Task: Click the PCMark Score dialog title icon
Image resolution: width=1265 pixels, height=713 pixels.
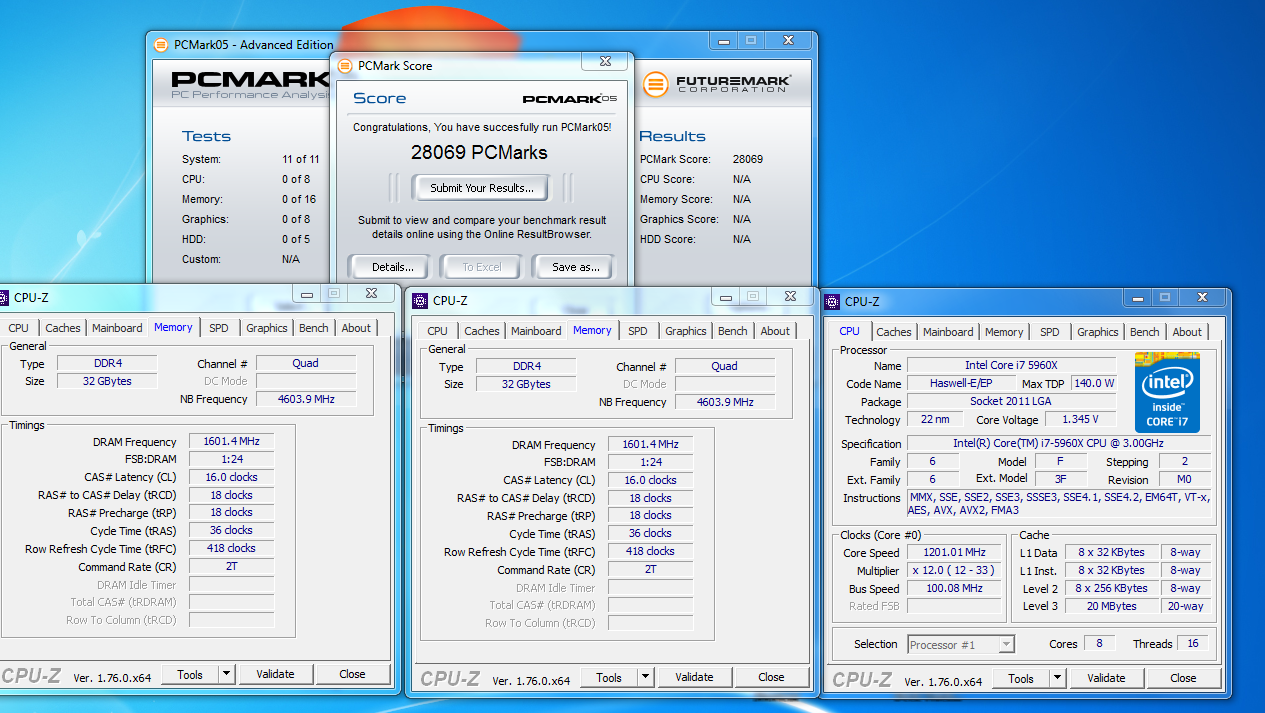Action: tap(345, 66)
